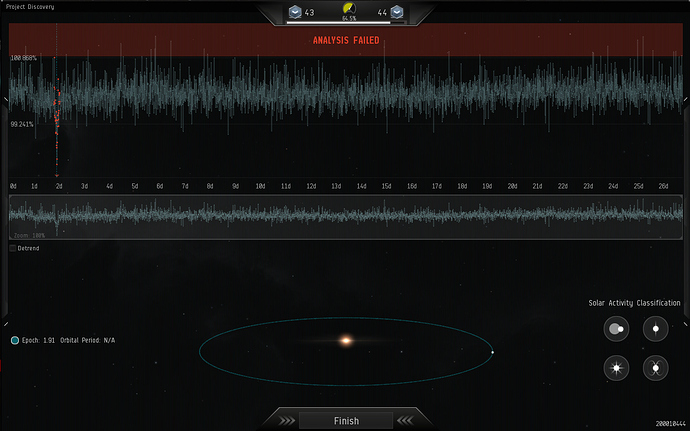
Task: Click the level 43 rank badge icon
Action: [295, 12]
